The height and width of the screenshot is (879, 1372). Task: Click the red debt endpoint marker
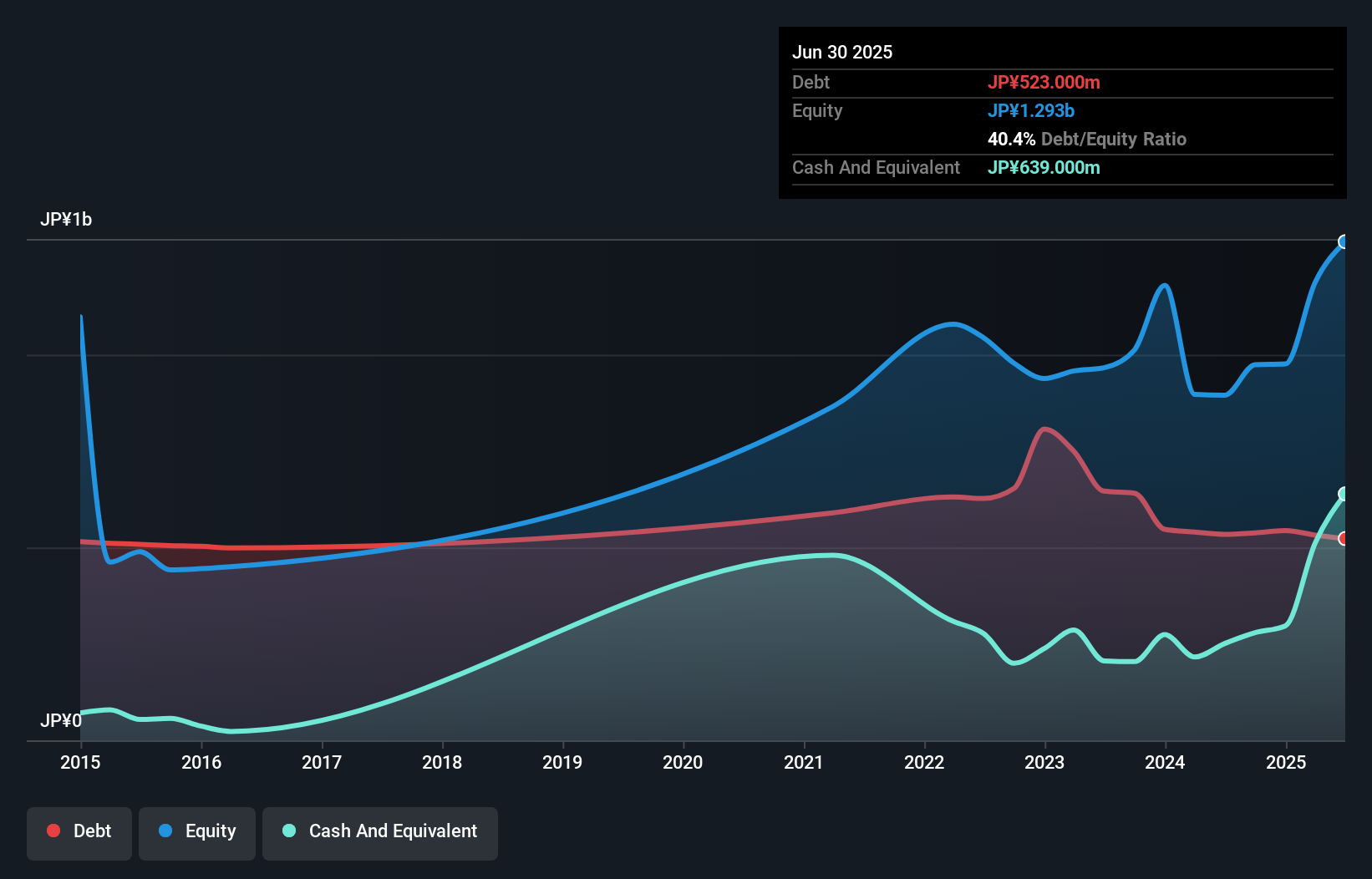tap(1344, 540)
